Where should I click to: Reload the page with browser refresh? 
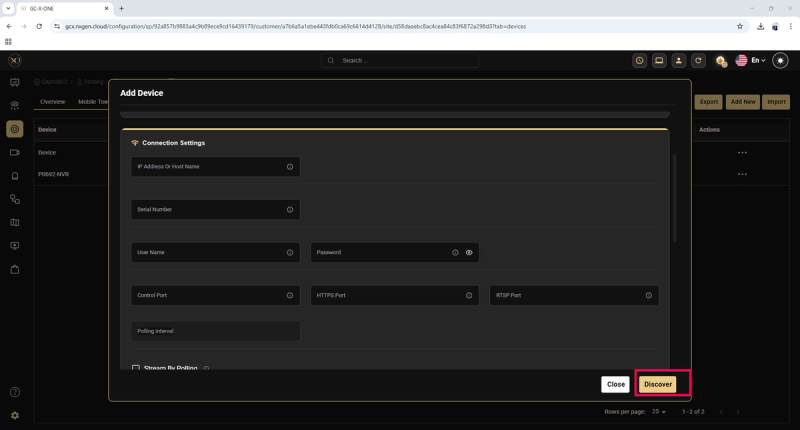pos(39,26)
